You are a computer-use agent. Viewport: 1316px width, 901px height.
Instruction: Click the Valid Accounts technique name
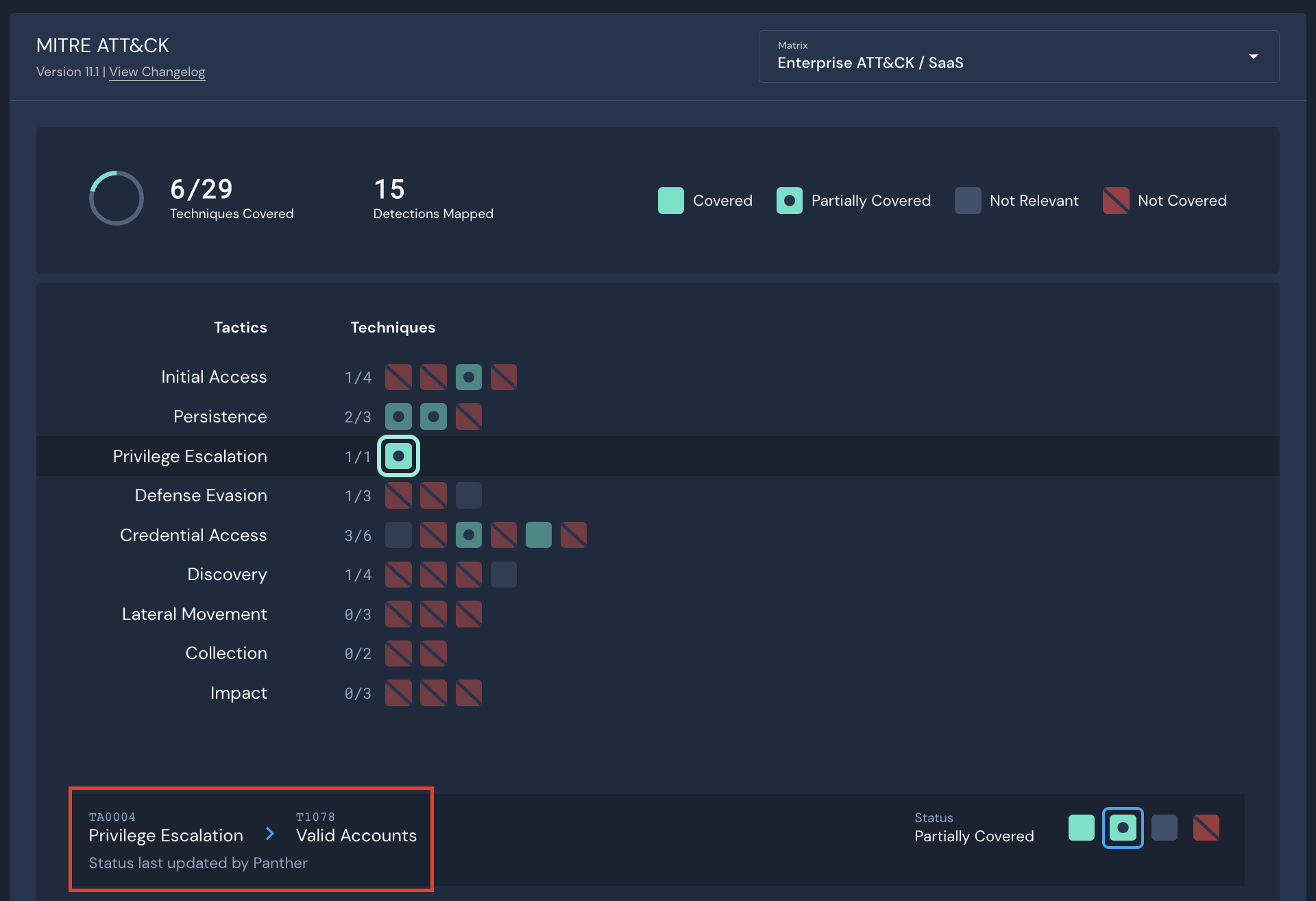(356, 835)
